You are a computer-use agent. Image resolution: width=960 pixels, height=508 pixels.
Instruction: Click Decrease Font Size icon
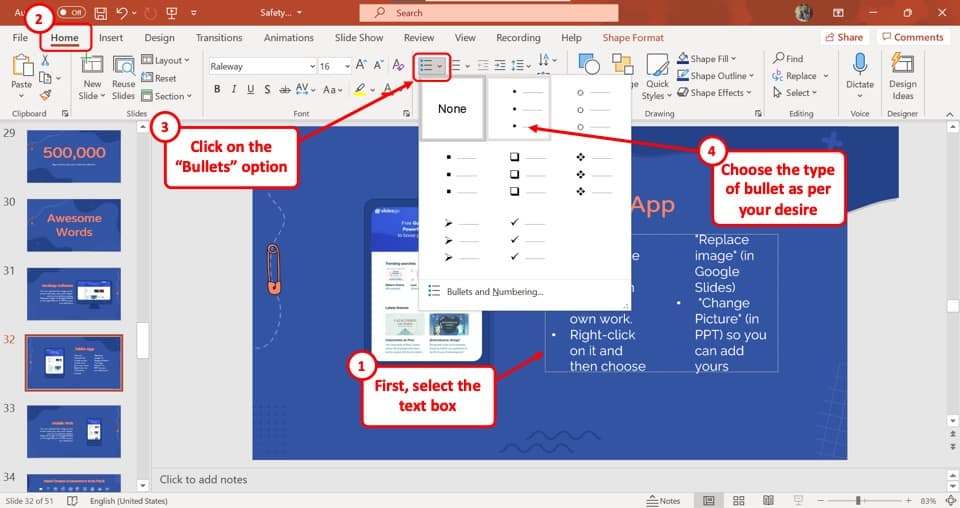tap(379, 65)
